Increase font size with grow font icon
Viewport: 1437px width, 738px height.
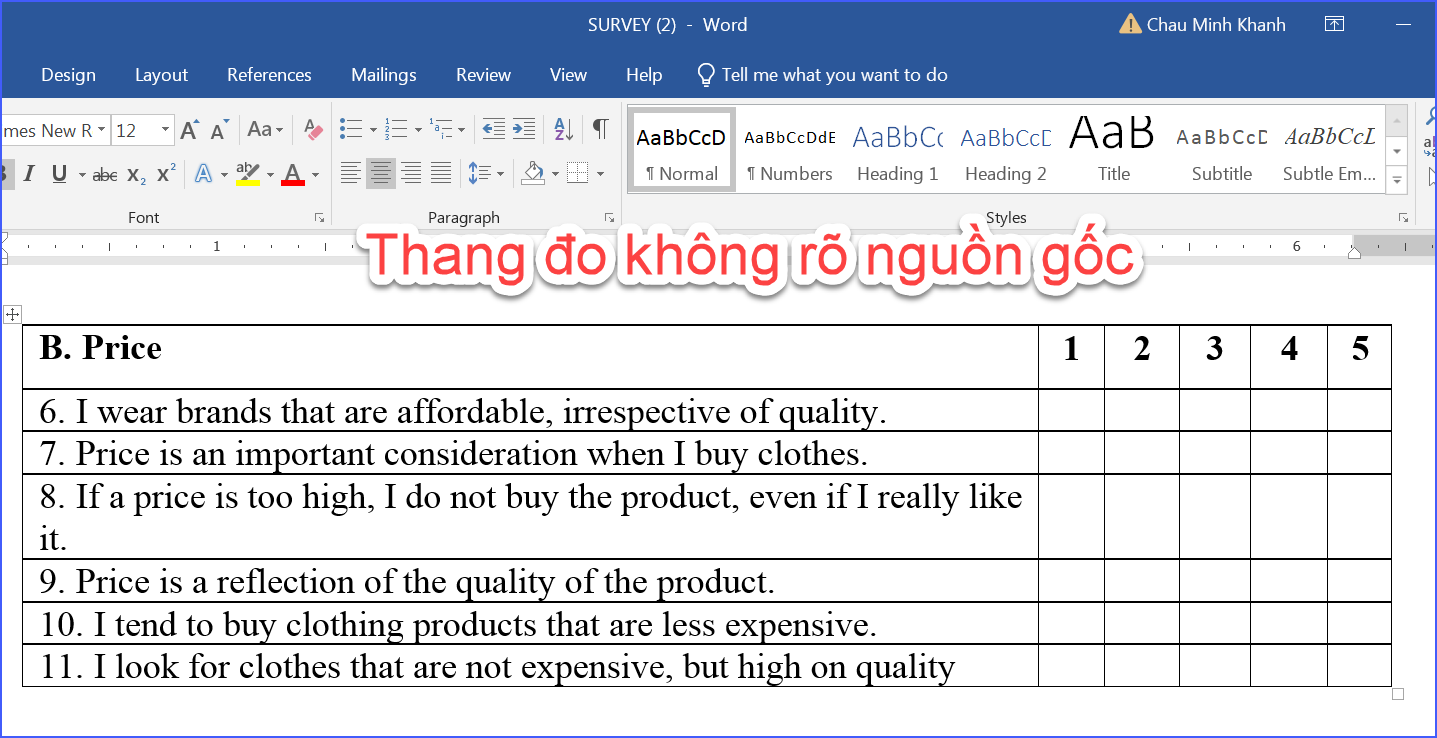click(190, 130)
